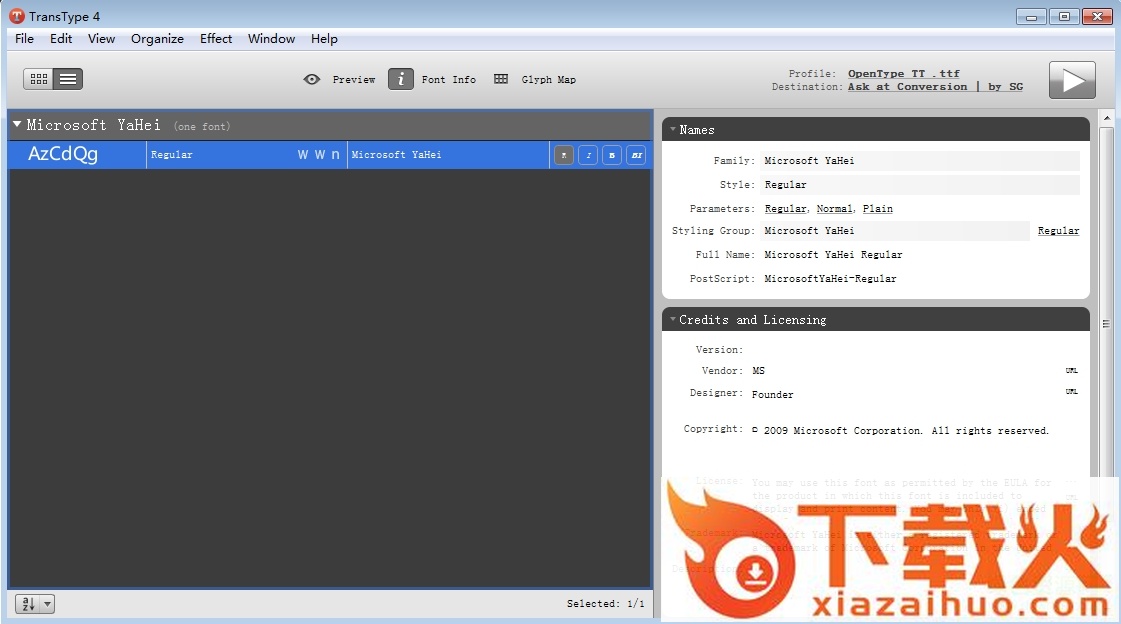
Task: Click the W W n width weight indicators
Action: (318, 154)
